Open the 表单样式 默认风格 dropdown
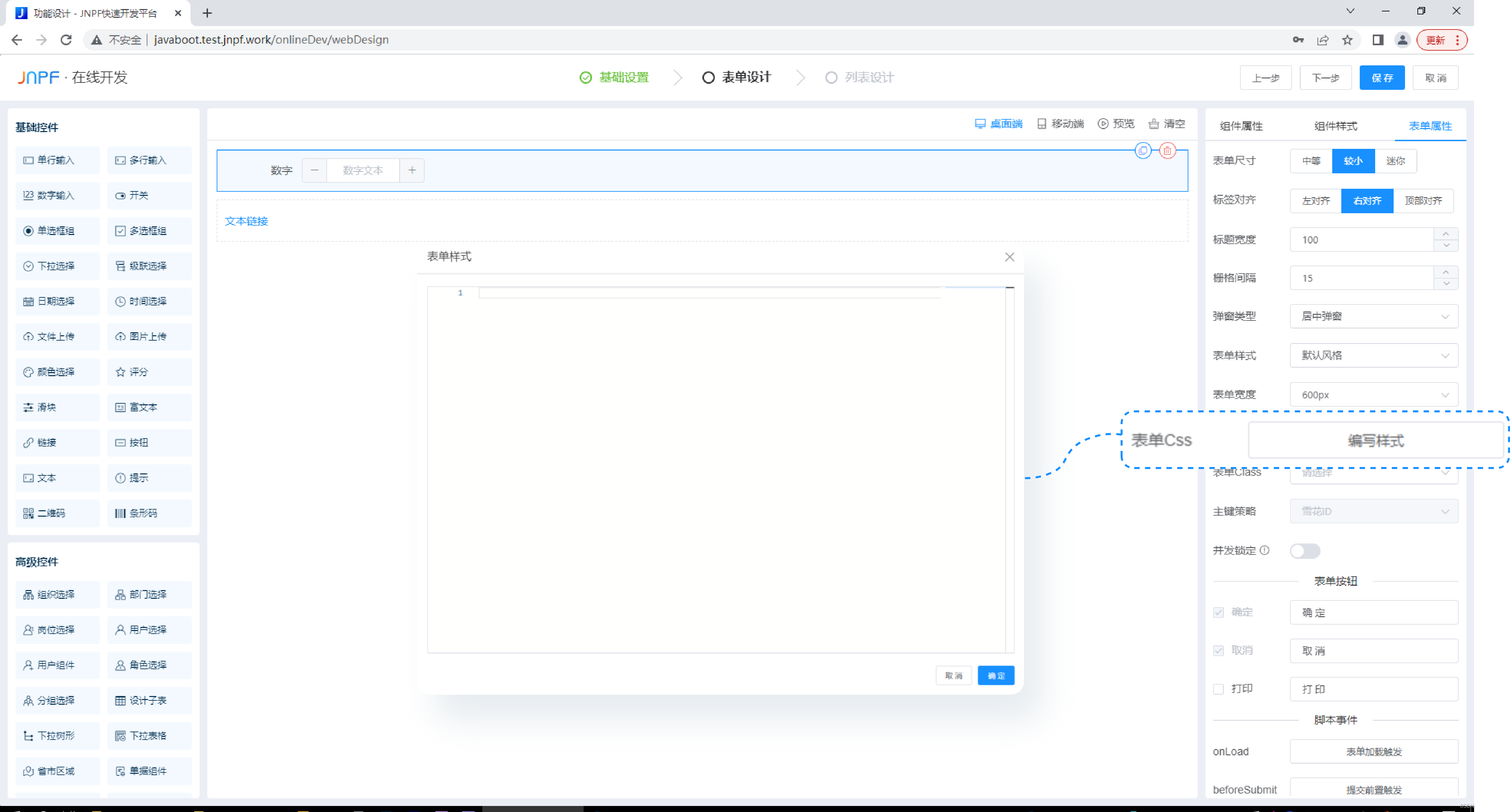 pos(1374,356)
